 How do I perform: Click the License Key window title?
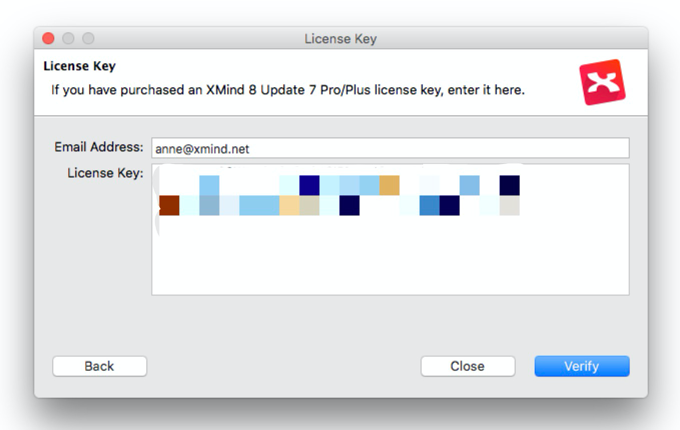point(340,39)
